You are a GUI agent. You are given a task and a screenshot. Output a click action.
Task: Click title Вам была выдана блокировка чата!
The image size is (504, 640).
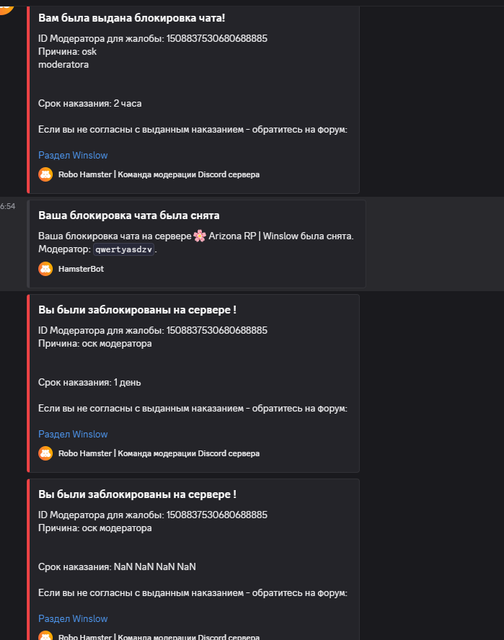pyautogui.click(x=131, y=18)
